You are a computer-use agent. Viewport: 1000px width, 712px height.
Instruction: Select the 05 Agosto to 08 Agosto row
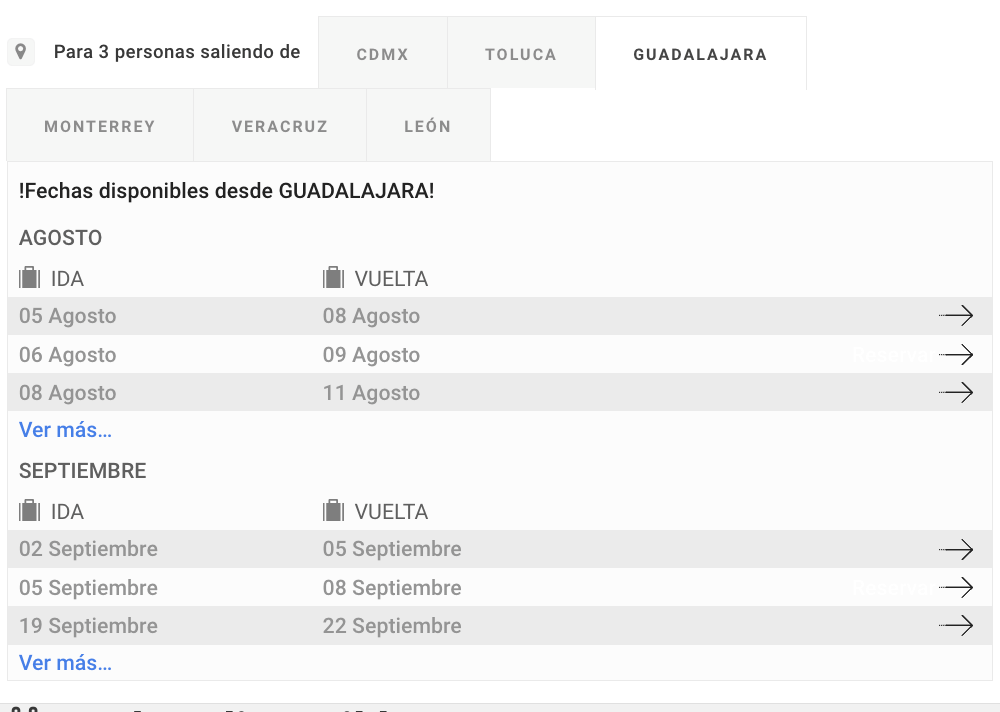pos(499,316)
